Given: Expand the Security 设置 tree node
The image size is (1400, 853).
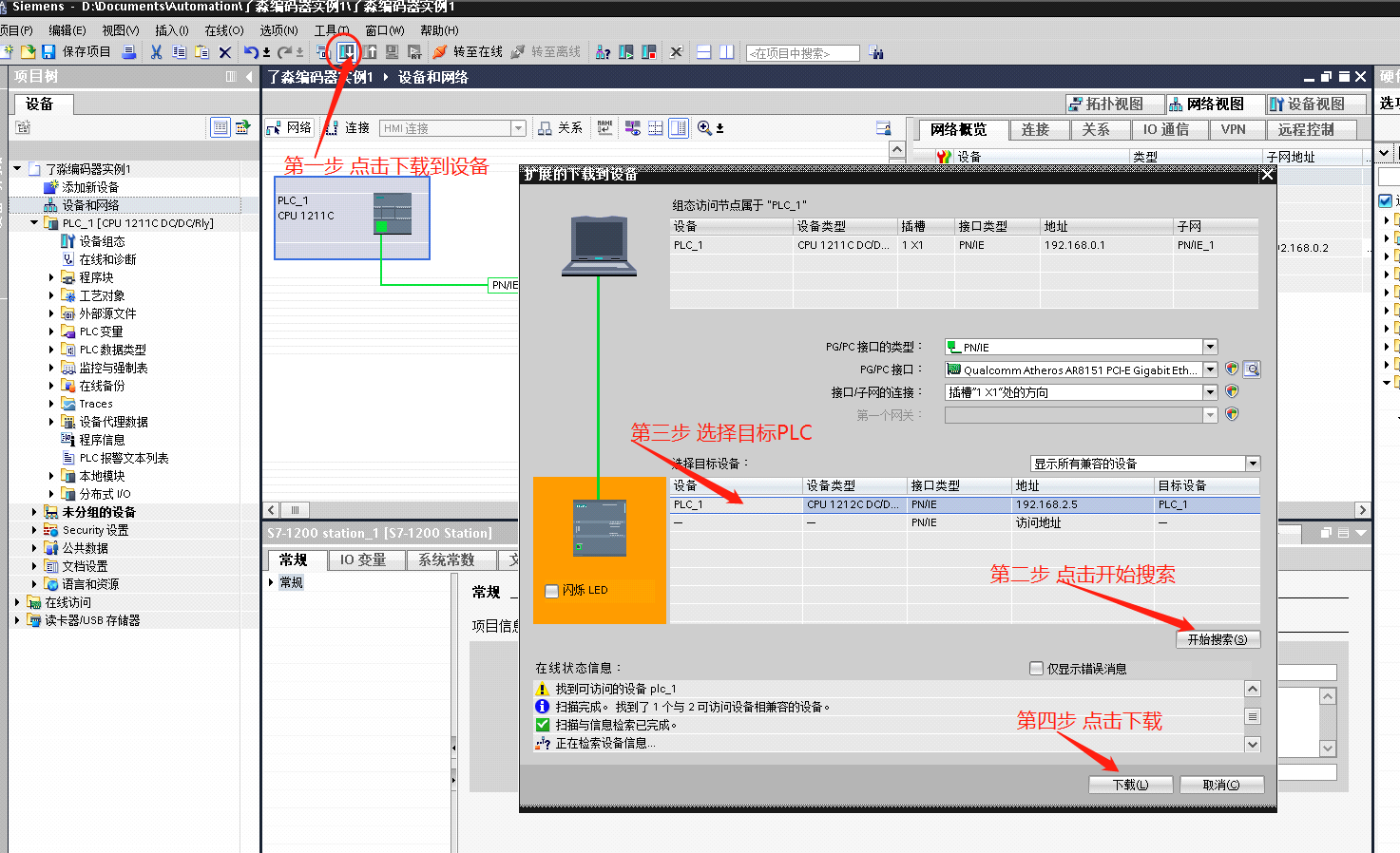Looking at the screenshot, I should tap(34, 530).
